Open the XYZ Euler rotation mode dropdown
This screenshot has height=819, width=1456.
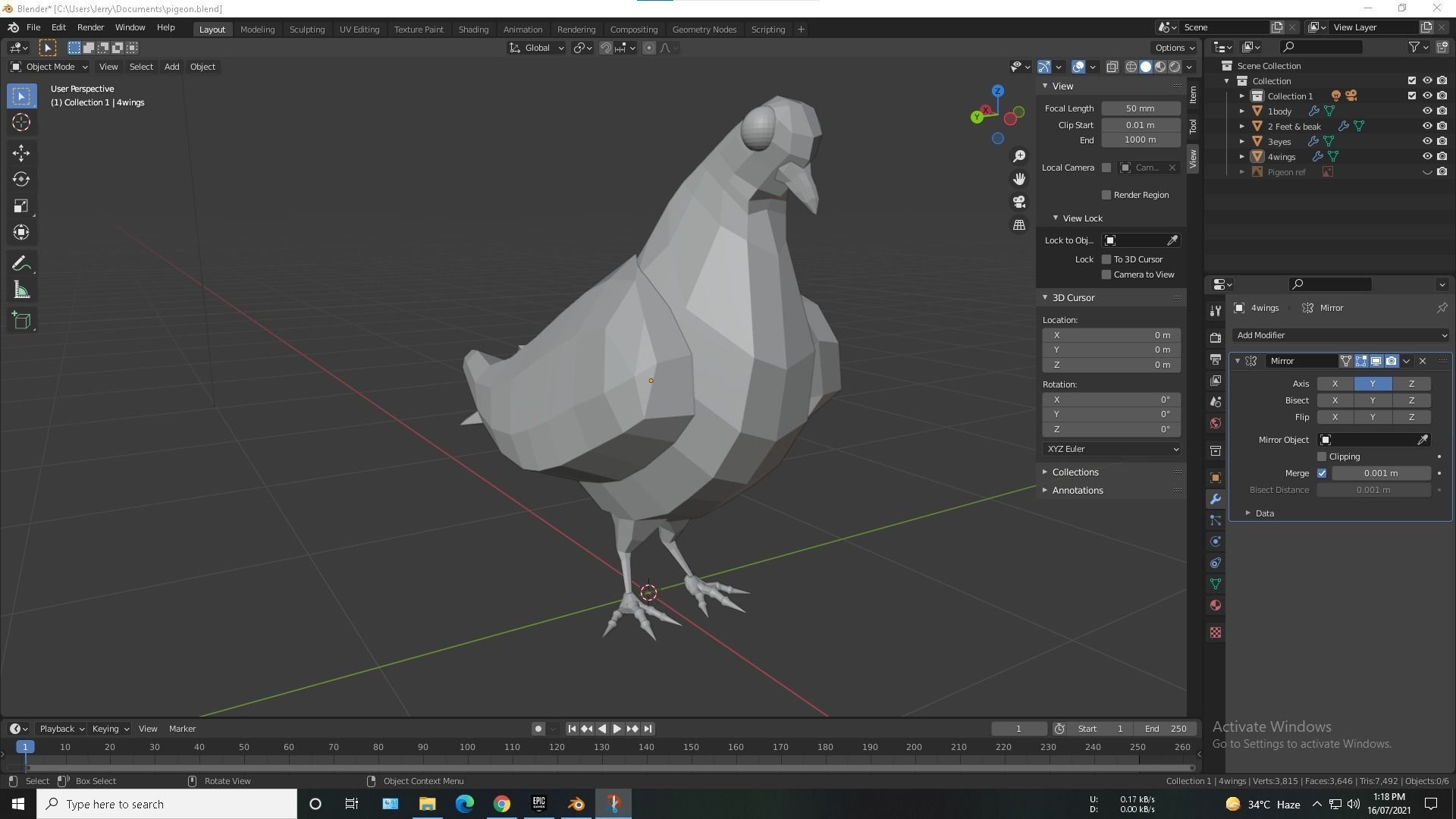pos(1110,448)
